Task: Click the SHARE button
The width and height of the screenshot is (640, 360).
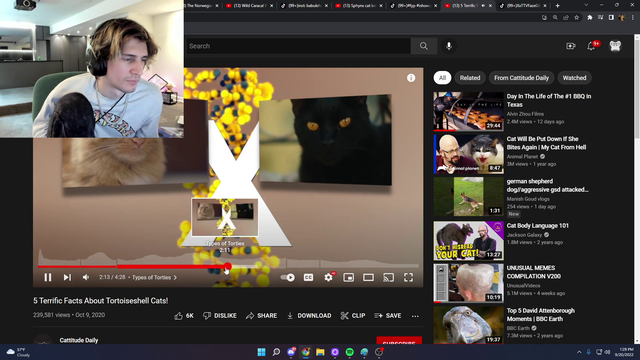Action: (x=261, y=316)
